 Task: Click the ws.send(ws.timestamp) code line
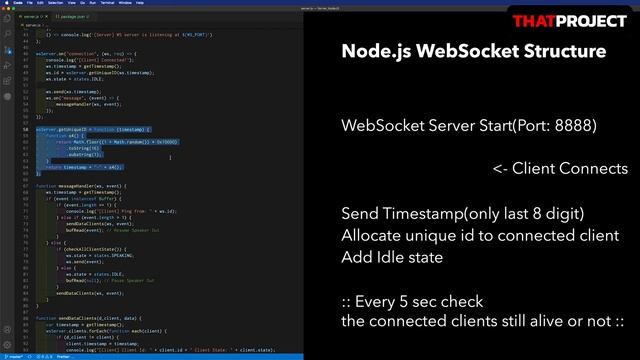point(73,92)
